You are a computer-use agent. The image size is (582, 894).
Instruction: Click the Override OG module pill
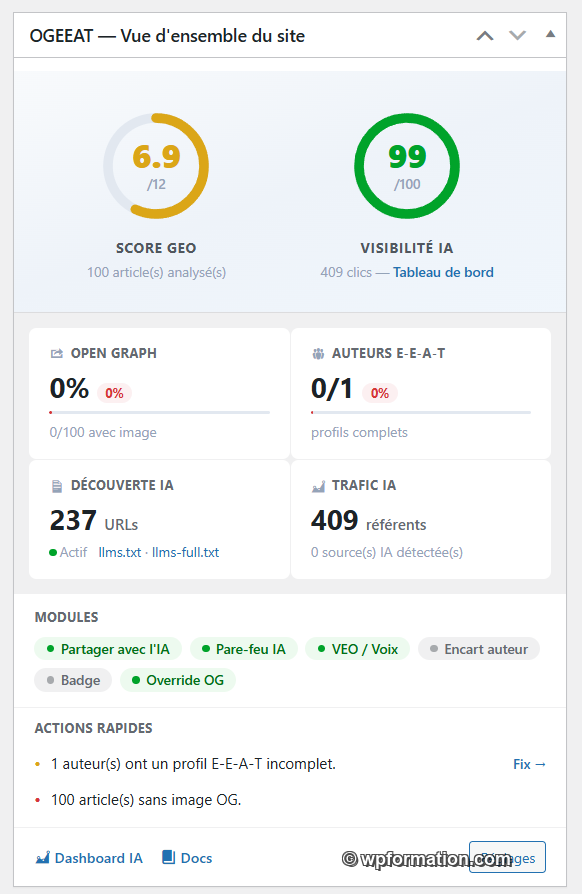click(x=178, y=680)
